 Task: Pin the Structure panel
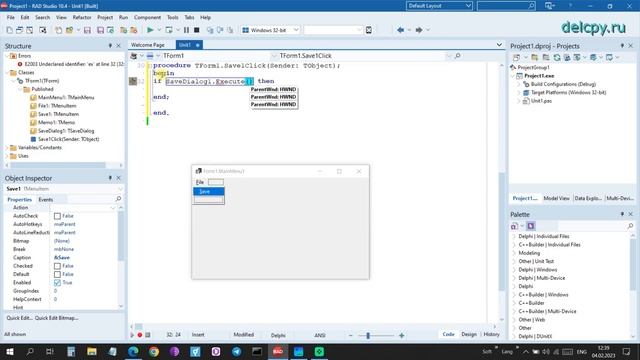click(x=110, y=46)
